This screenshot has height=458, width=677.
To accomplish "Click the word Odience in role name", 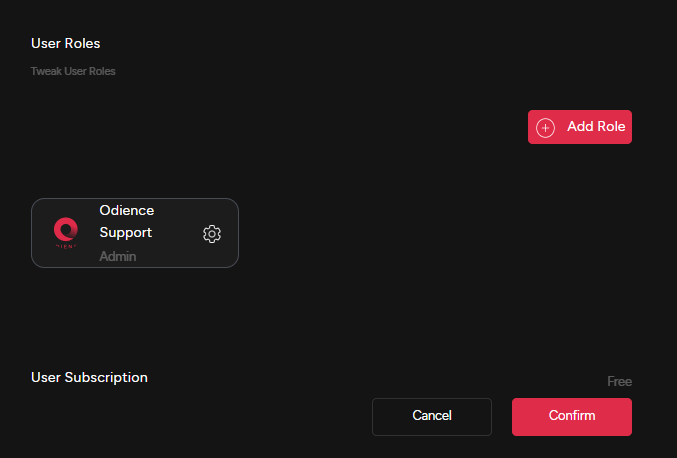I will [x=127, y=210].
